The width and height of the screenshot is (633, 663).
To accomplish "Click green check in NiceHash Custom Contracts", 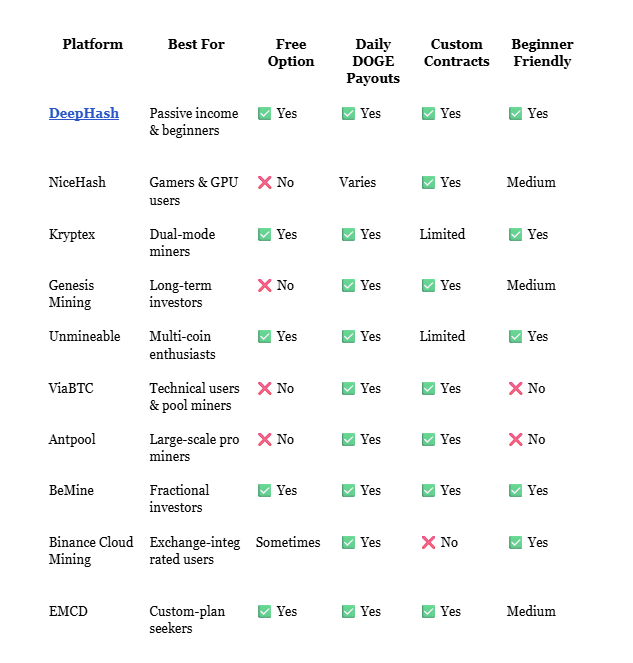I will point(429,182).
